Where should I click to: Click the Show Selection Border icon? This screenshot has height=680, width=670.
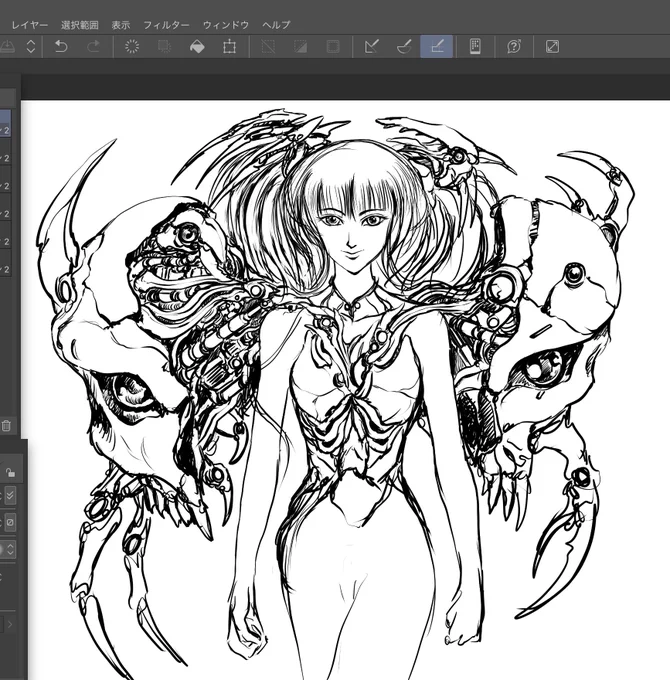333,46
